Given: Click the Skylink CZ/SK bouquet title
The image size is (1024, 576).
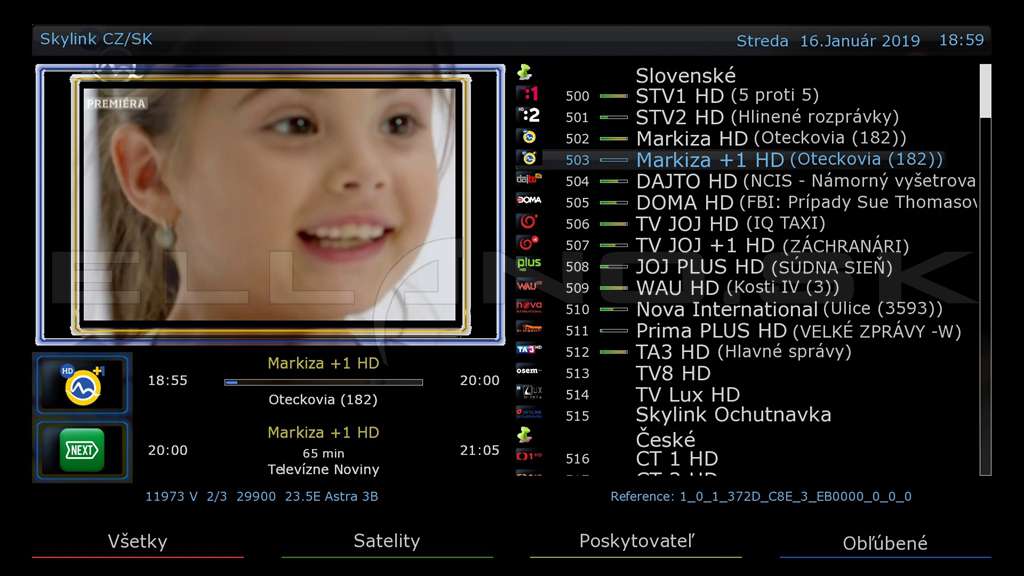Looking at the screenshot, I should [x=96, y=39].
